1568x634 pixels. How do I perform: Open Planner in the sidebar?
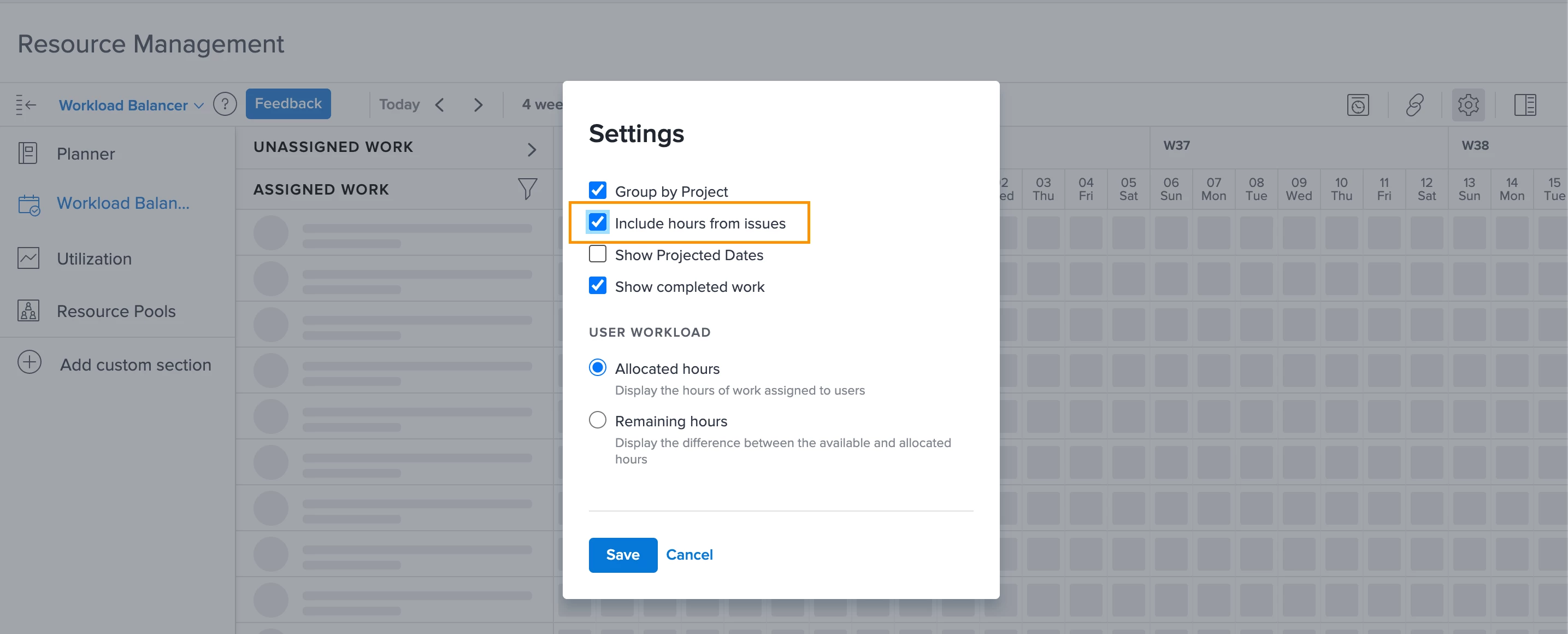coord(85,154)
